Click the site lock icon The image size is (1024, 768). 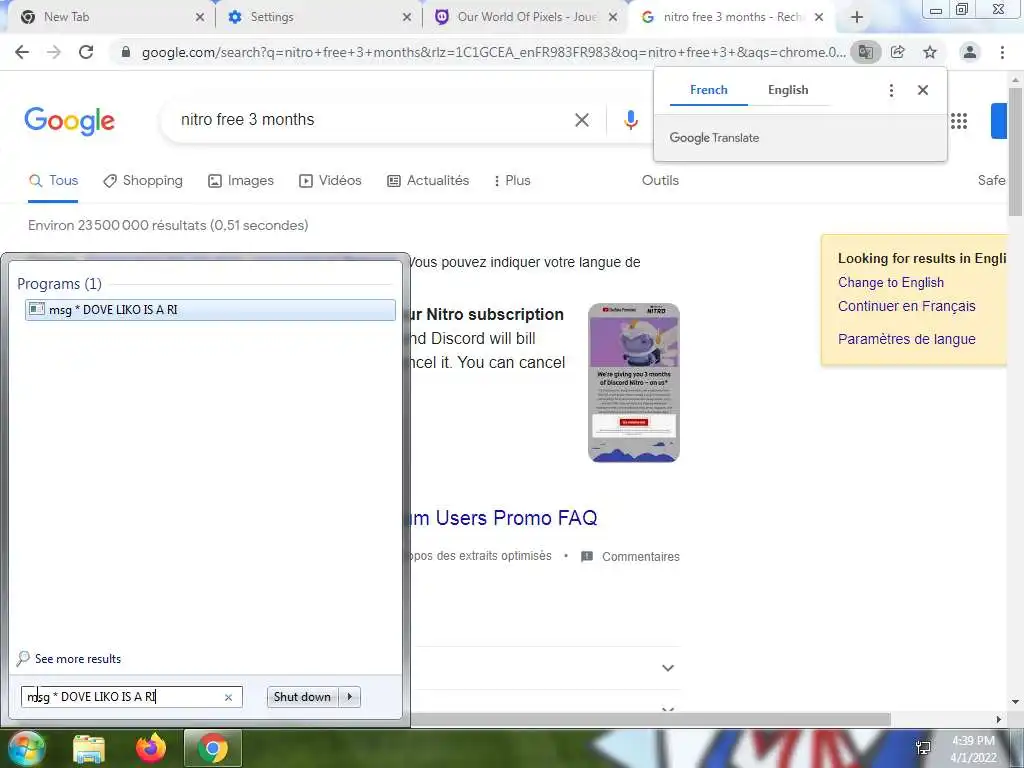coord(126,52)
